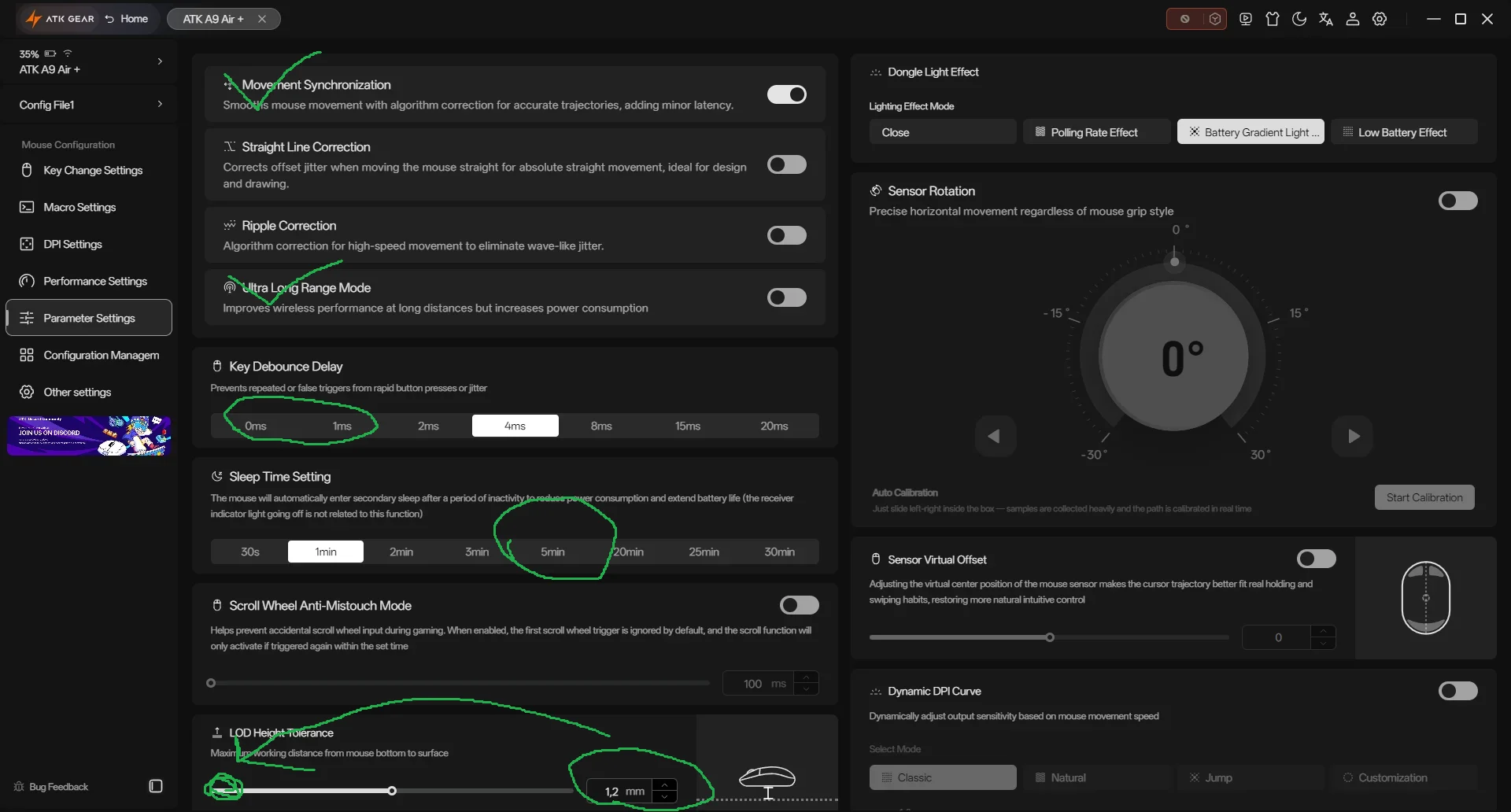The image size is (1511, 812).
Task: Expand the Config File1 chevron
Action: [x=160, y=104]
